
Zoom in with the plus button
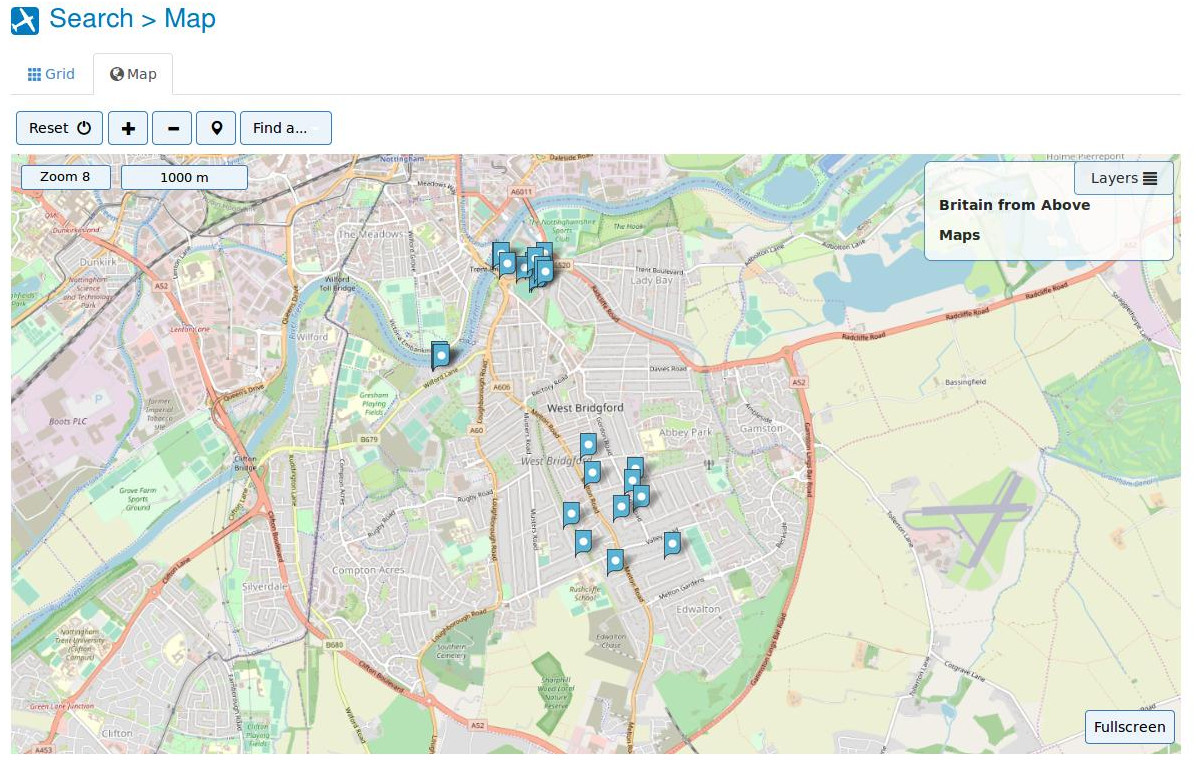128,128
